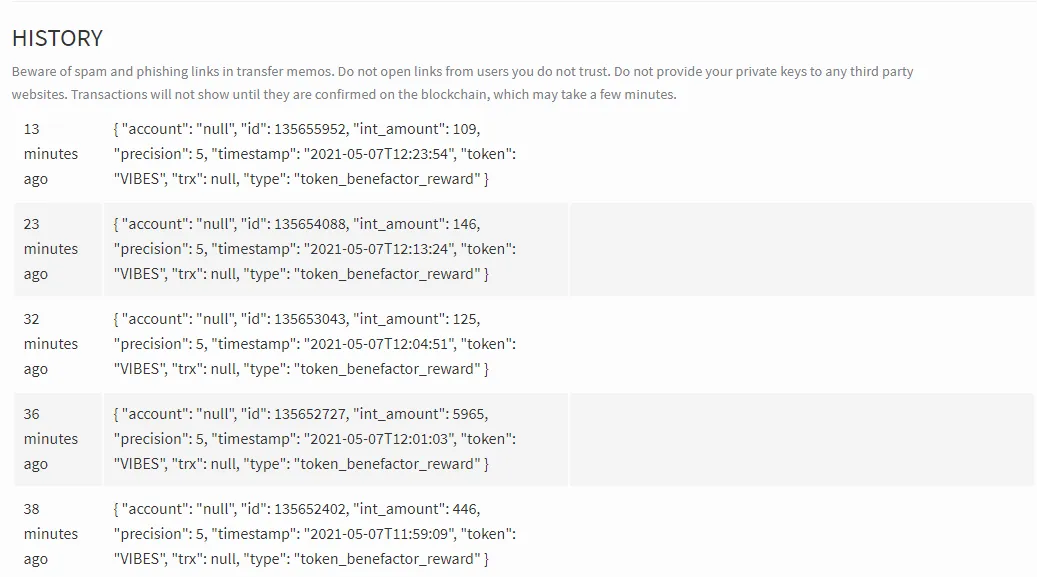
Task: Click the int_amount 5965 transaction text
Action: [x=421, y=414]
